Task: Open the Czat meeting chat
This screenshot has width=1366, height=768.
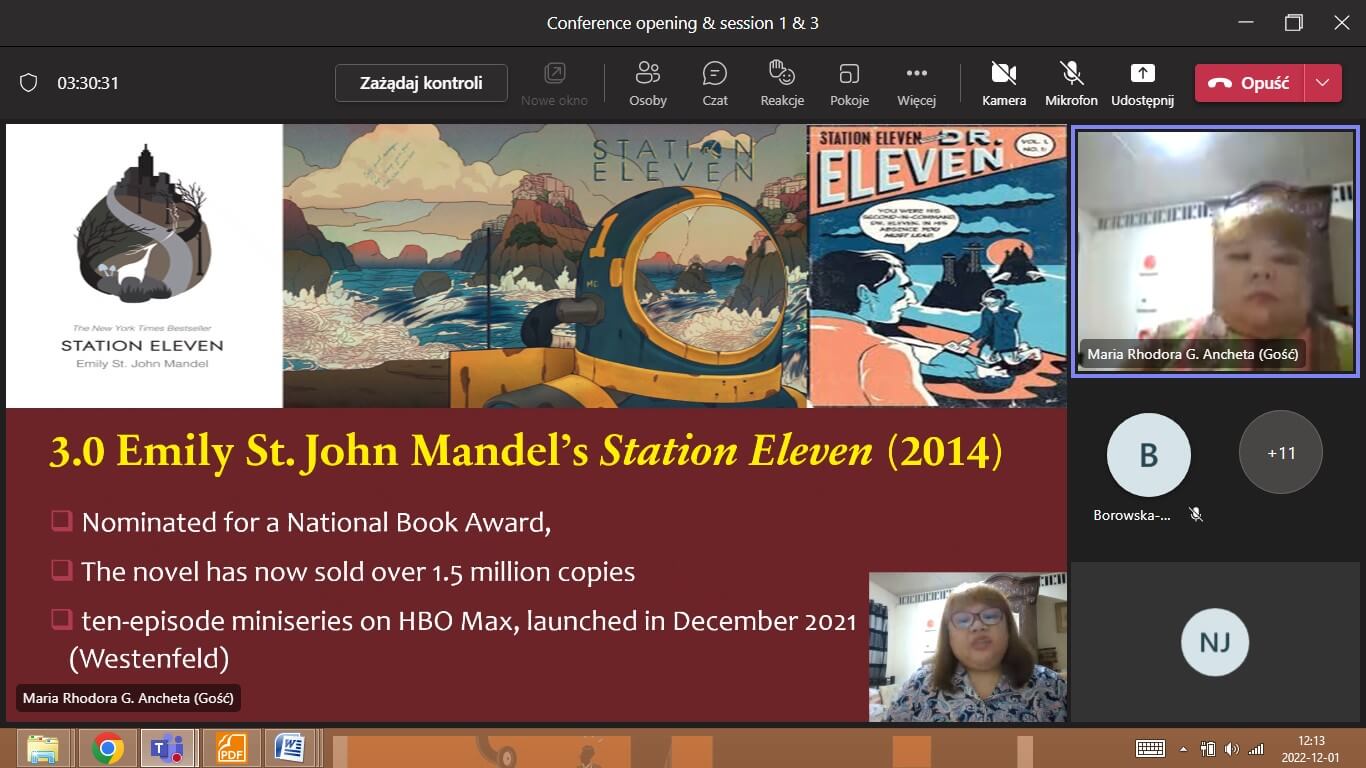Action: click(715, 83)
